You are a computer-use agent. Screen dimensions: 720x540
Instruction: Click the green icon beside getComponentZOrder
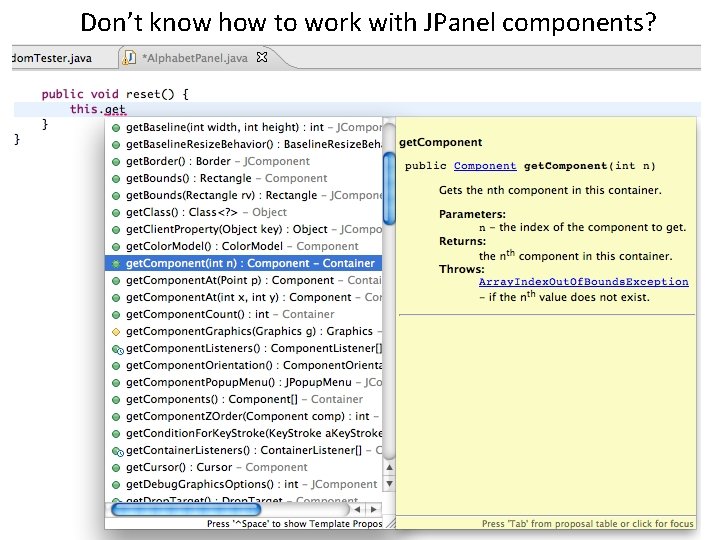click(116, 417)
